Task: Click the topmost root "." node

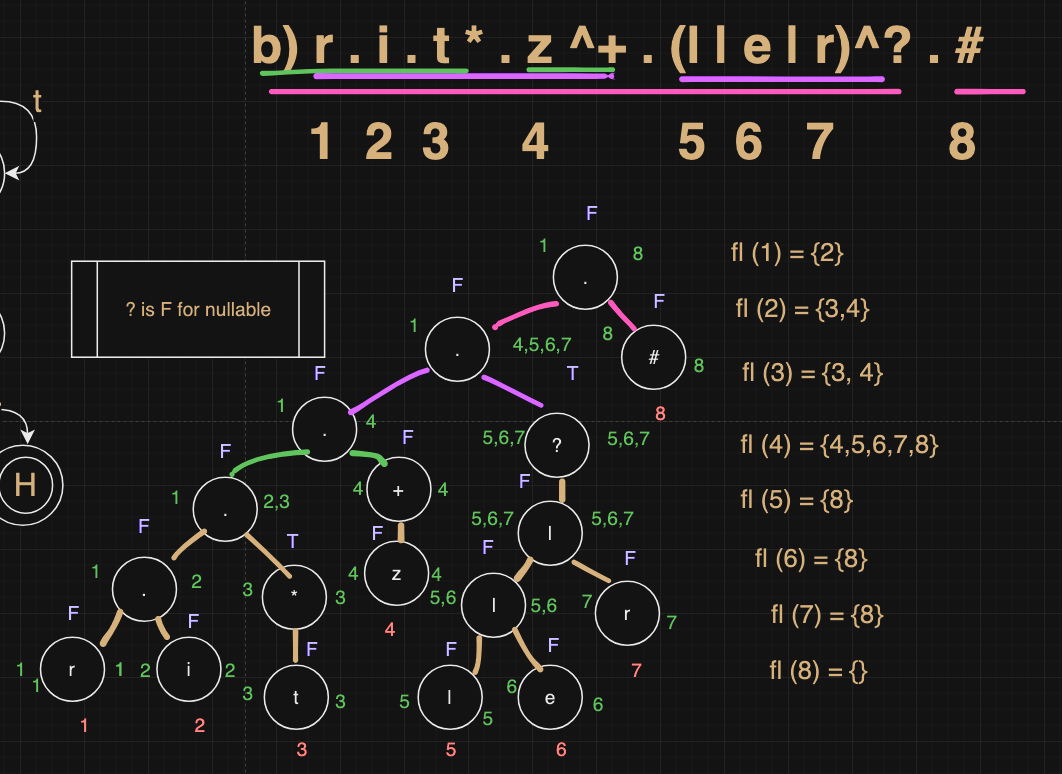Action: pyautogui.click(x=586, y=277)
